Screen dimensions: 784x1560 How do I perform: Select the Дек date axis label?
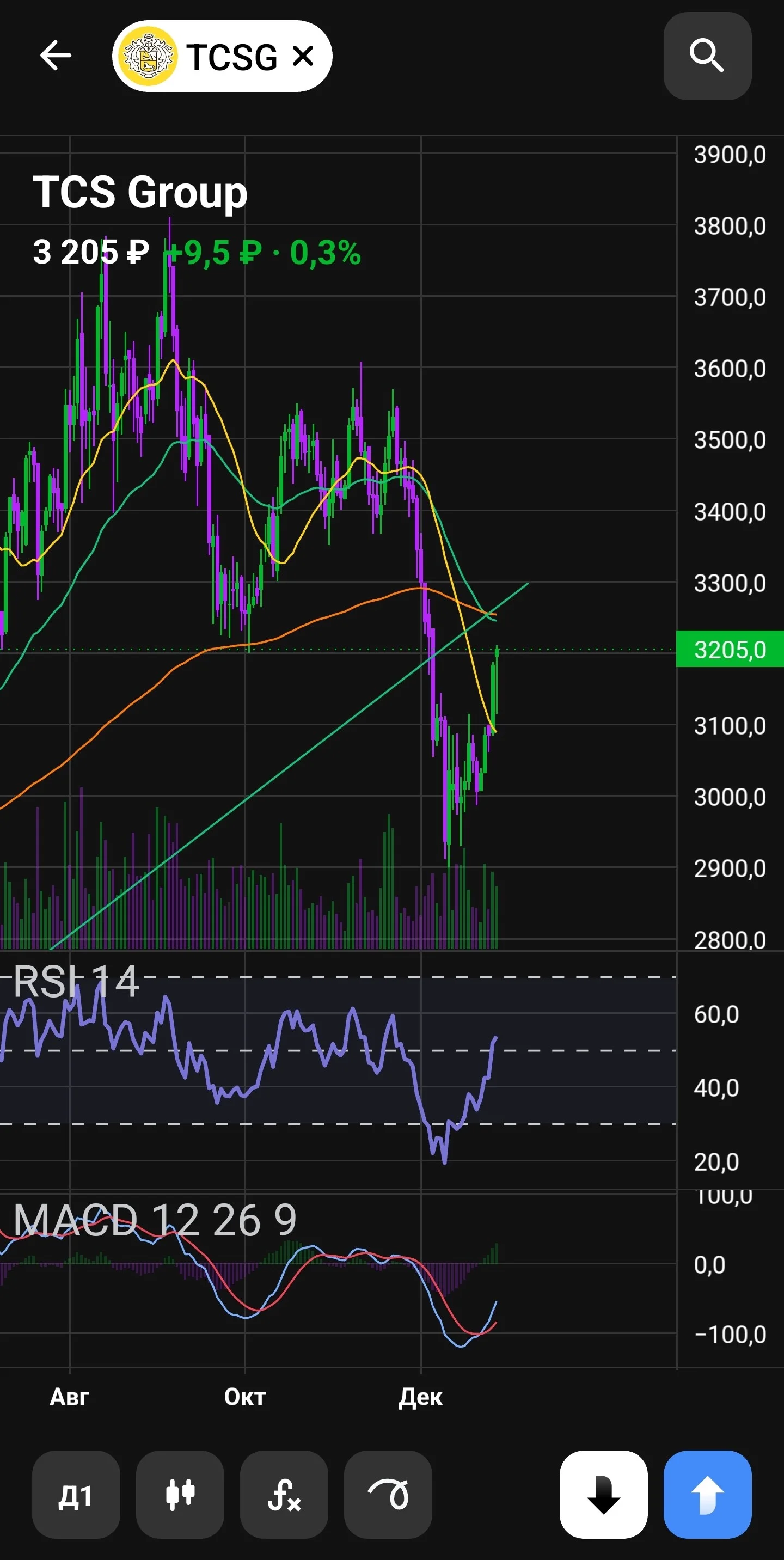tap(420, 1397)
